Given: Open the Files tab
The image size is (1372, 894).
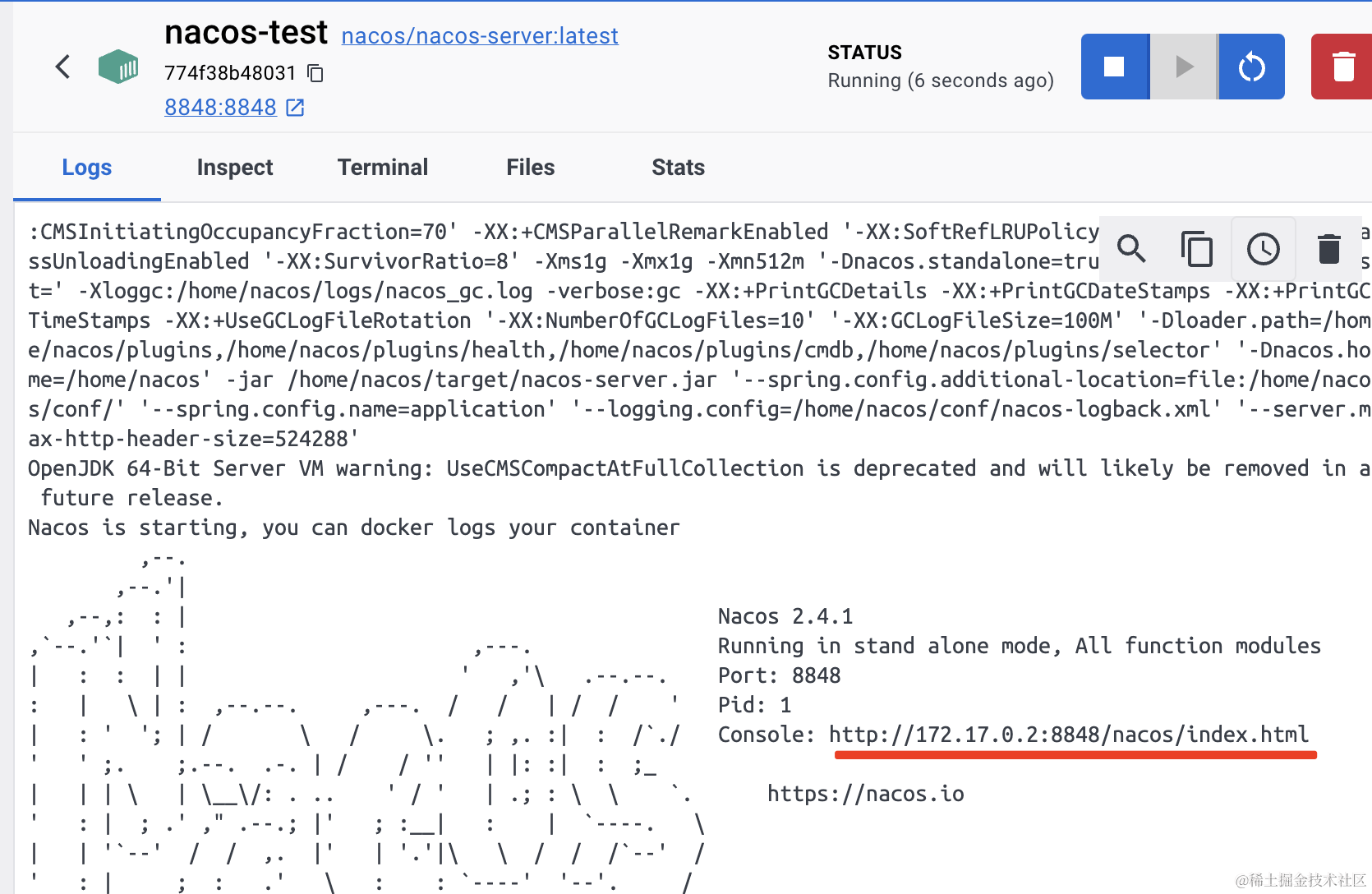Looking at the screenshot, I should pyautogui.click(x=531, y=168).
